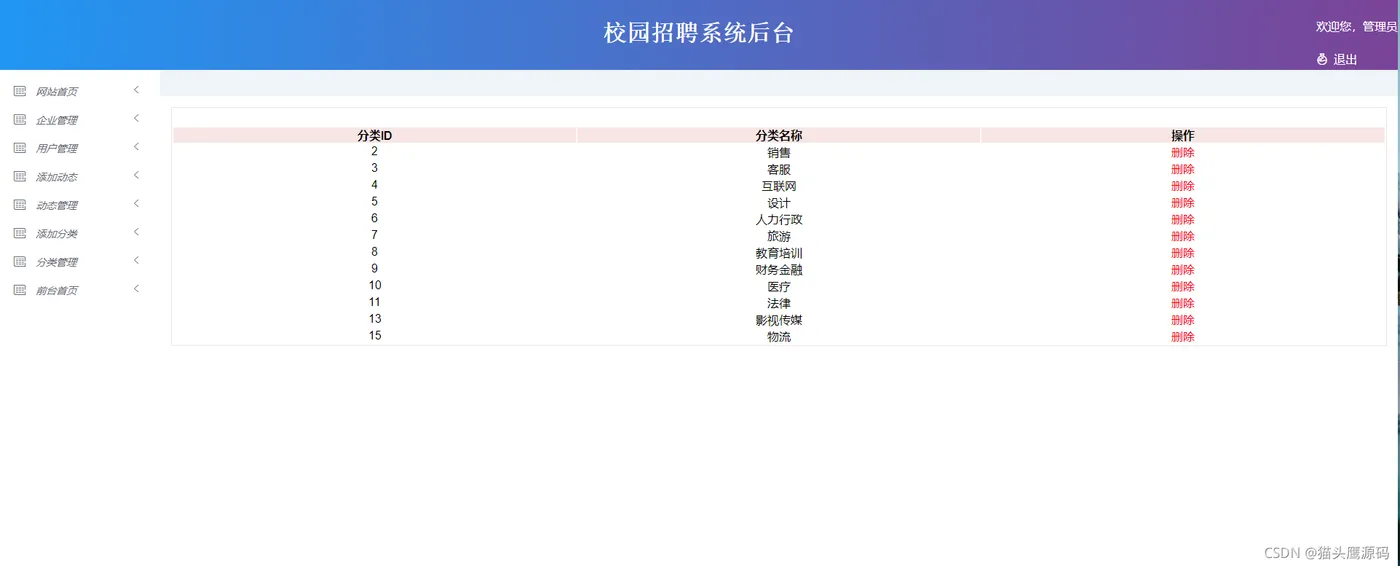Screen dimensions: 1400x566
Task: Go to 分类管理 in the sidebar
Action: pyautogui.click(x=57, y=262)
